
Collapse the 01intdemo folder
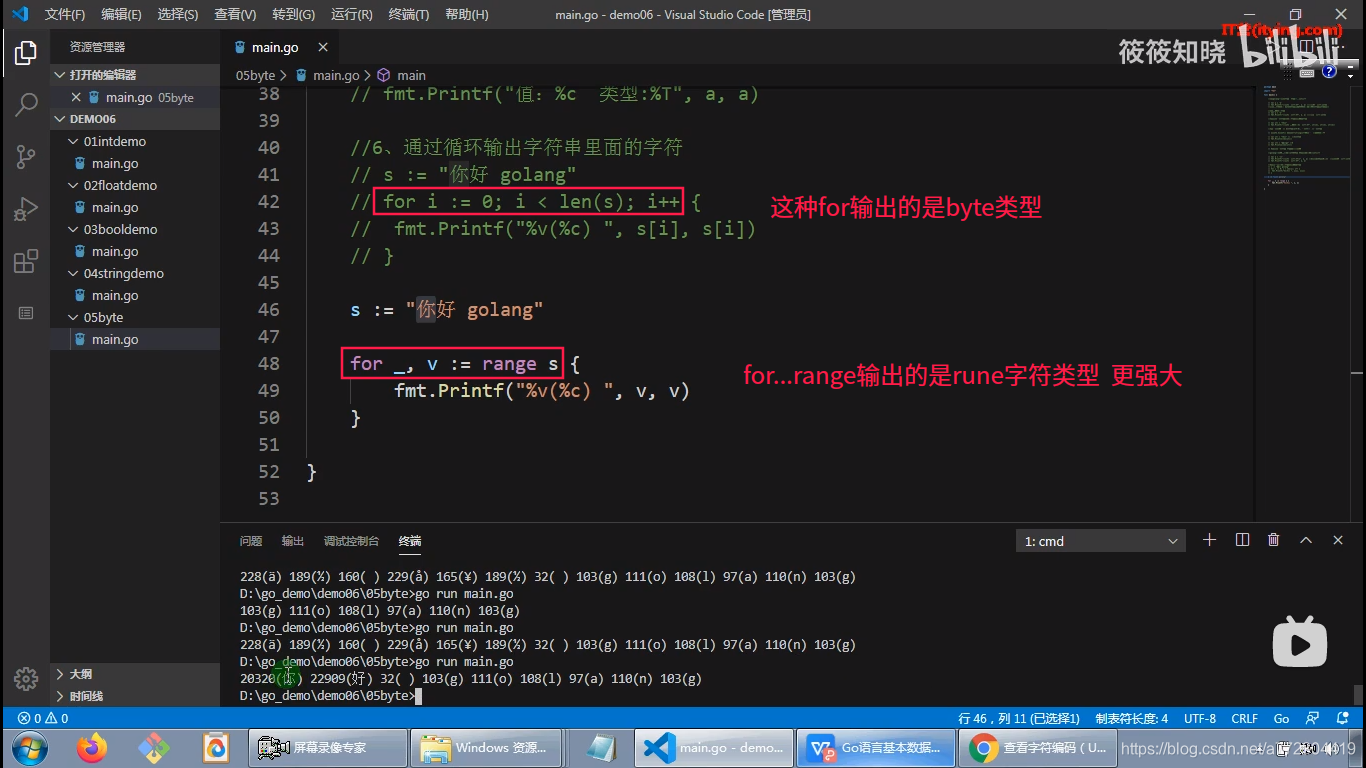pyautogui.click(x=135, y=141)
